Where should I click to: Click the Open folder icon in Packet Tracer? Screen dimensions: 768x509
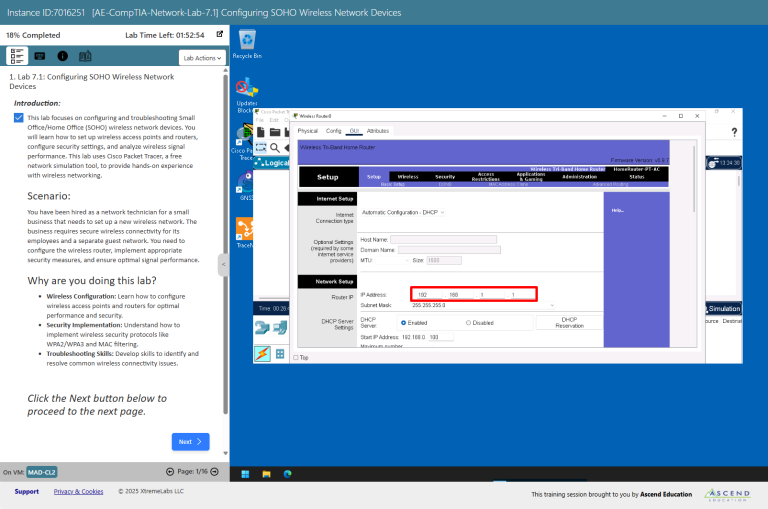point(275,132)
